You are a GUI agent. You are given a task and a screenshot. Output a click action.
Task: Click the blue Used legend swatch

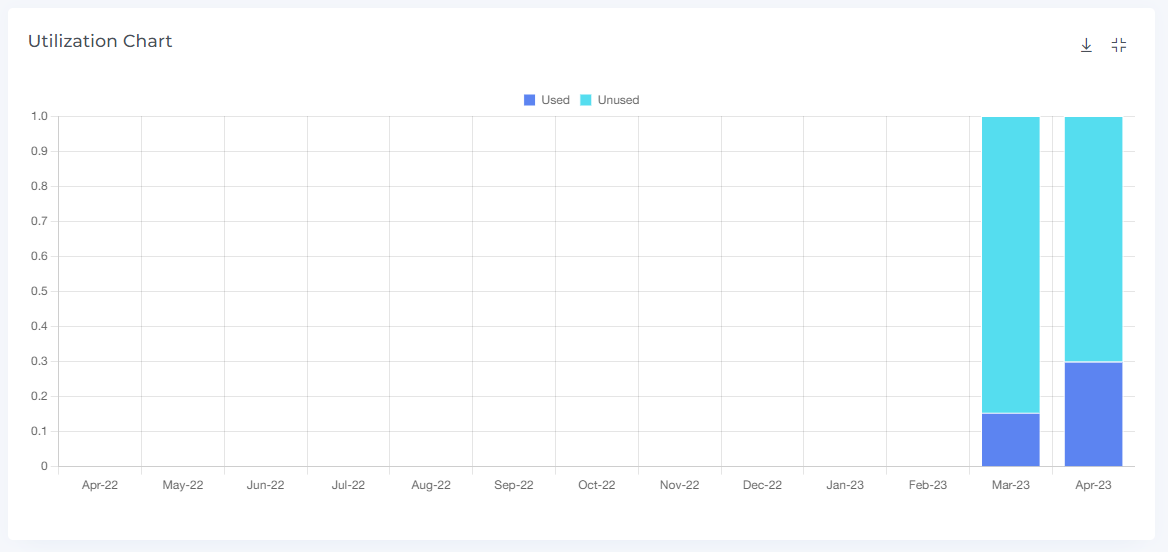click(529, 100)
